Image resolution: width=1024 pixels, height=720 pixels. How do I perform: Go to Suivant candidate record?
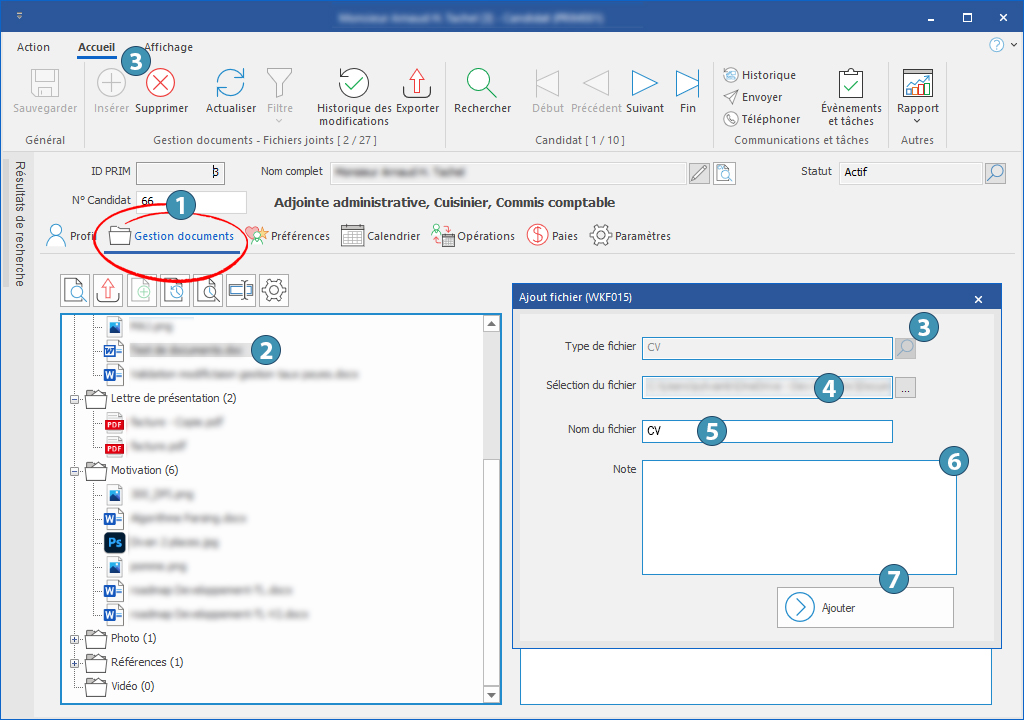[645, 83]
